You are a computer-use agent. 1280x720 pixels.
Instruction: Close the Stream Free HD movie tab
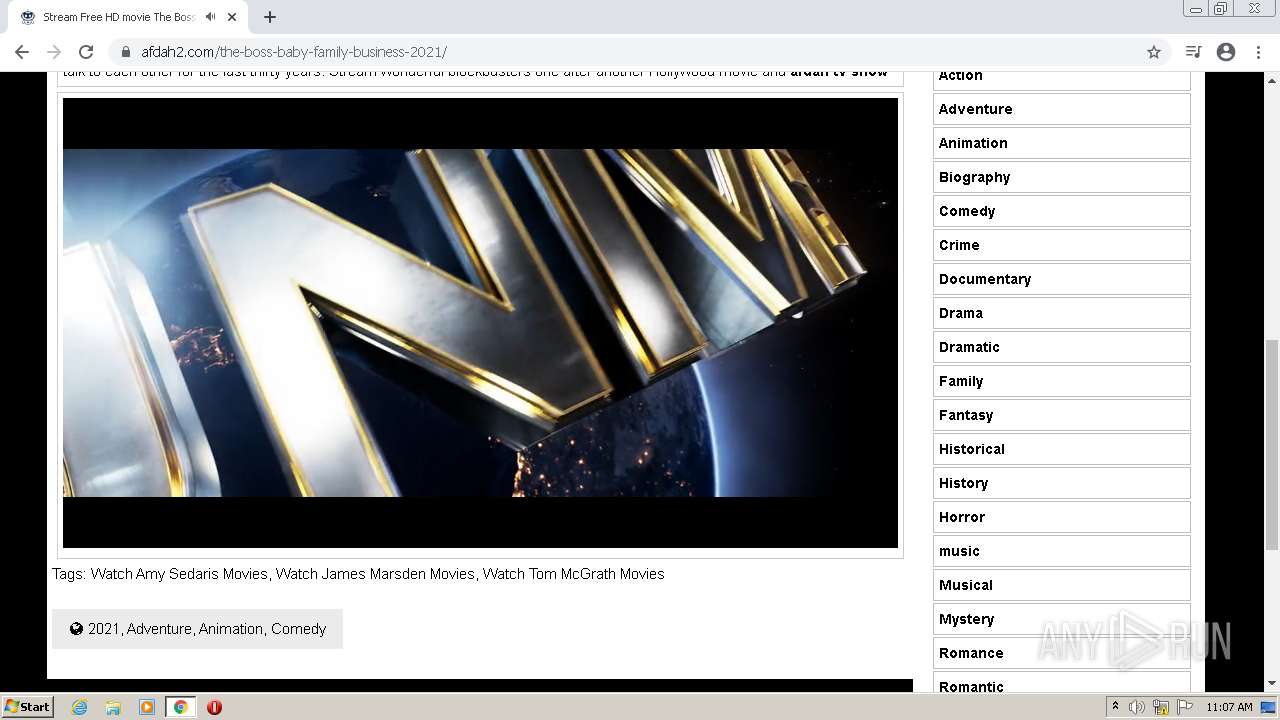tap(232, 17)
